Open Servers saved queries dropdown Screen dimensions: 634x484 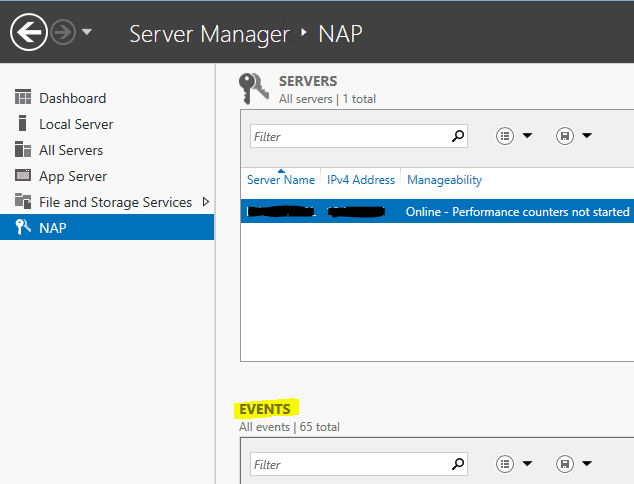point(574,136)
